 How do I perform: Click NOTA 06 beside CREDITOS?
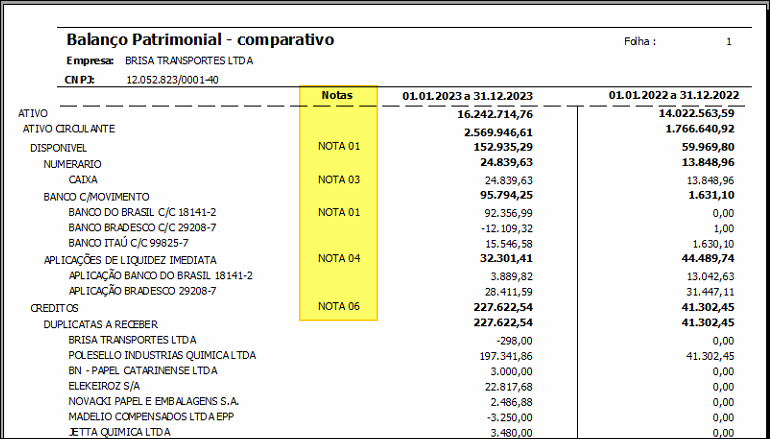pos(339,306)
